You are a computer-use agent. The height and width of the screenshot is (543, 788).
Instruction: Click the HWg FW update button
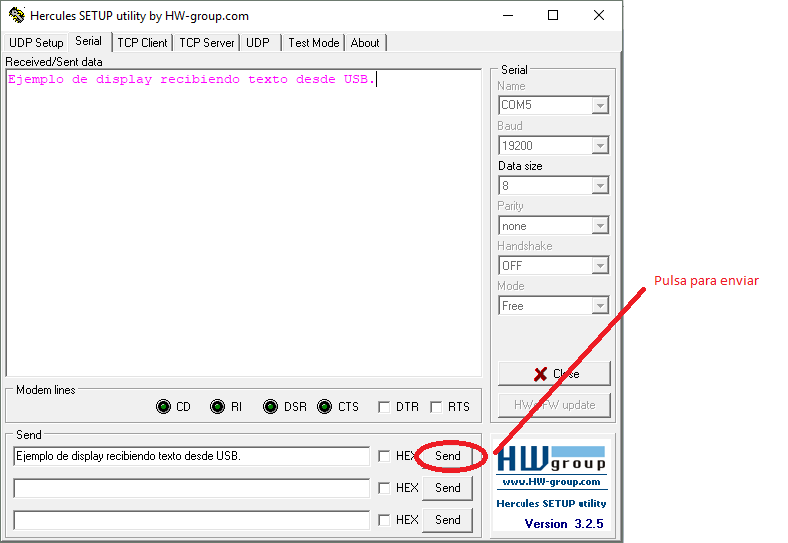point(554,405)
